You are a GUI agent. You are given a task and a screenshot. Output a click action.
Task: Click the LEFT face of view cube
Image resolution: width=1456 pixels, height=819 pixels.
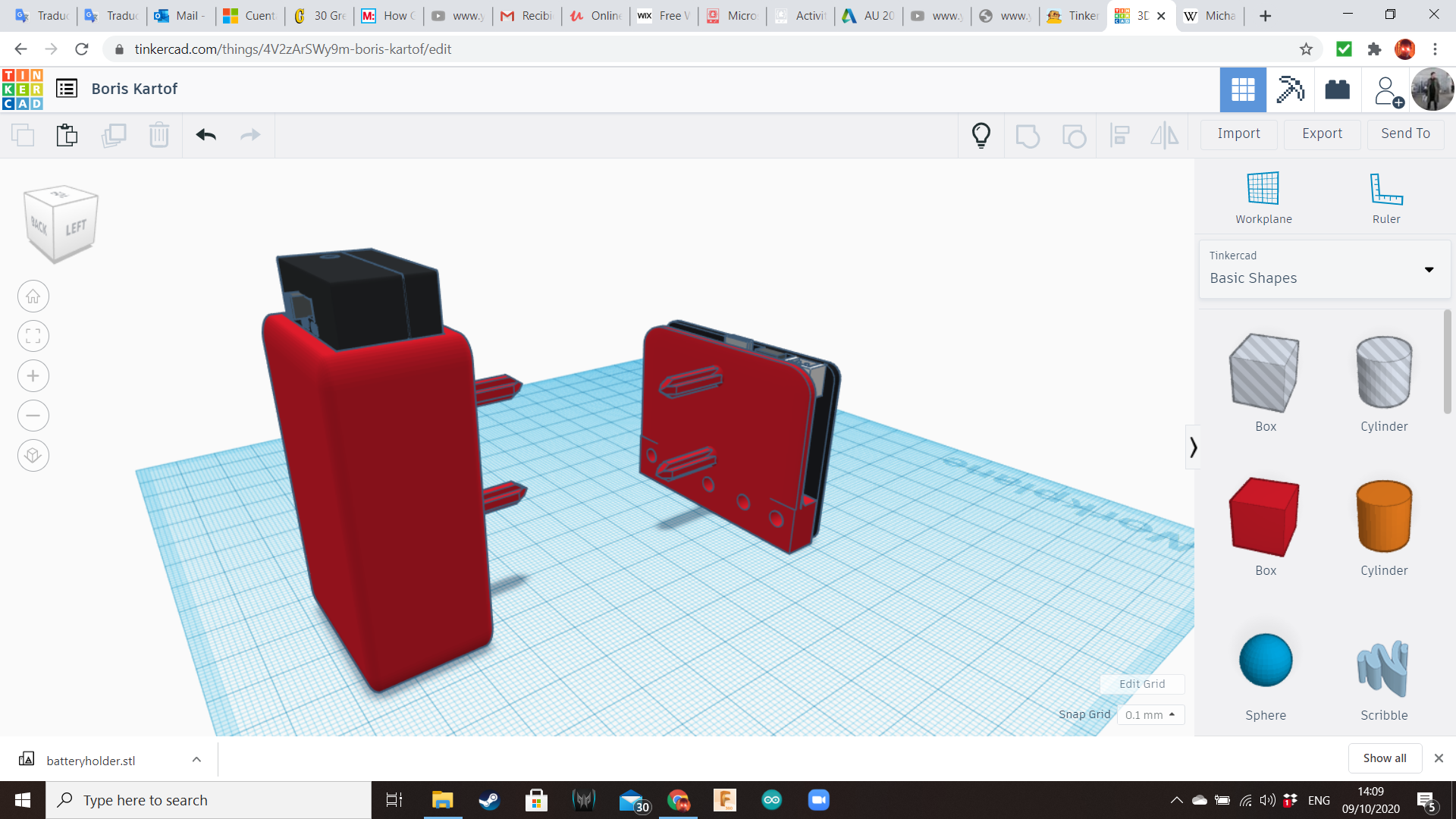coord(76,227)
